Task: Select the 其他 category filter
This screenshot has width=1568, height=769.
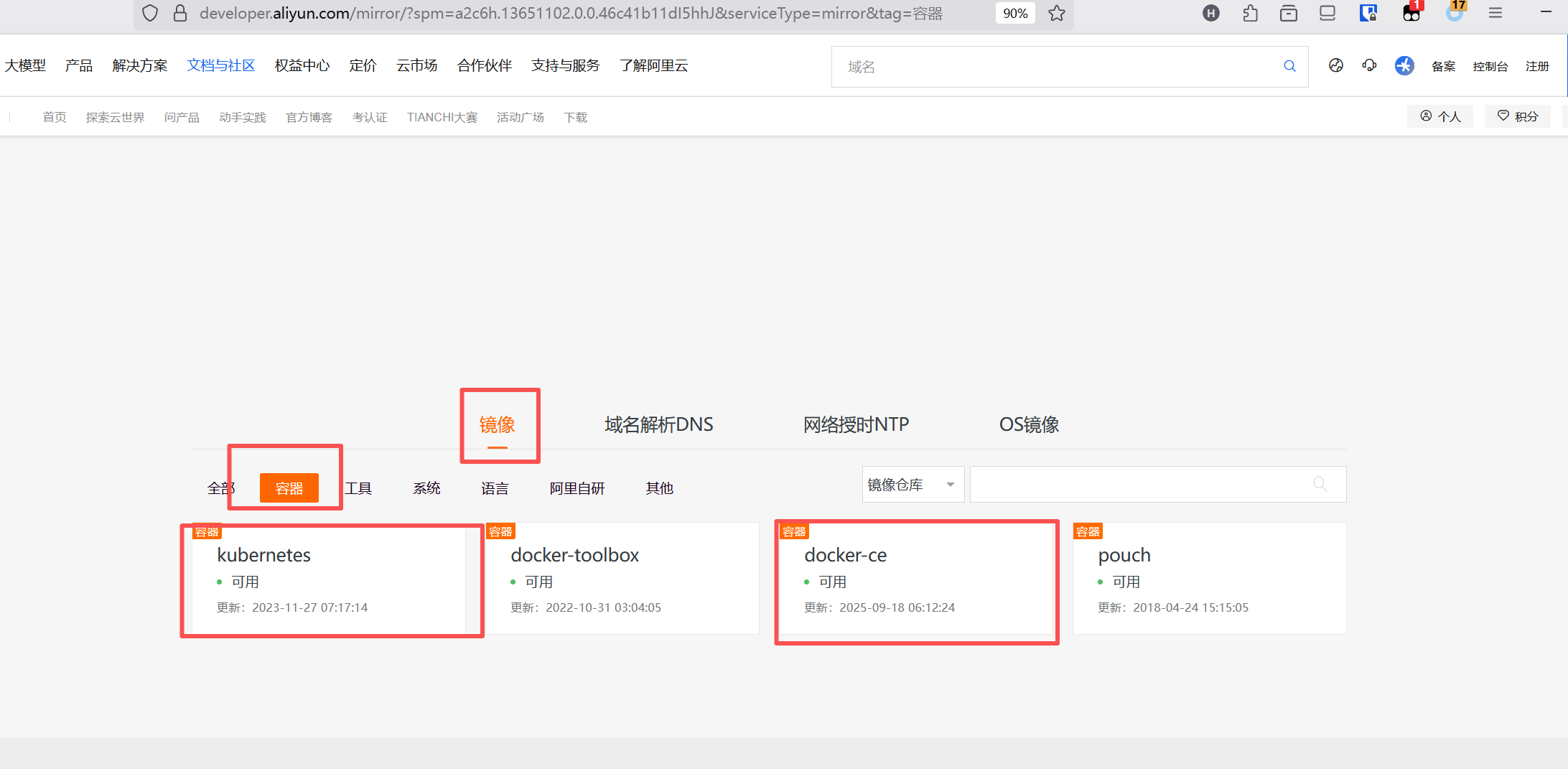Action: tap(660, 488)
